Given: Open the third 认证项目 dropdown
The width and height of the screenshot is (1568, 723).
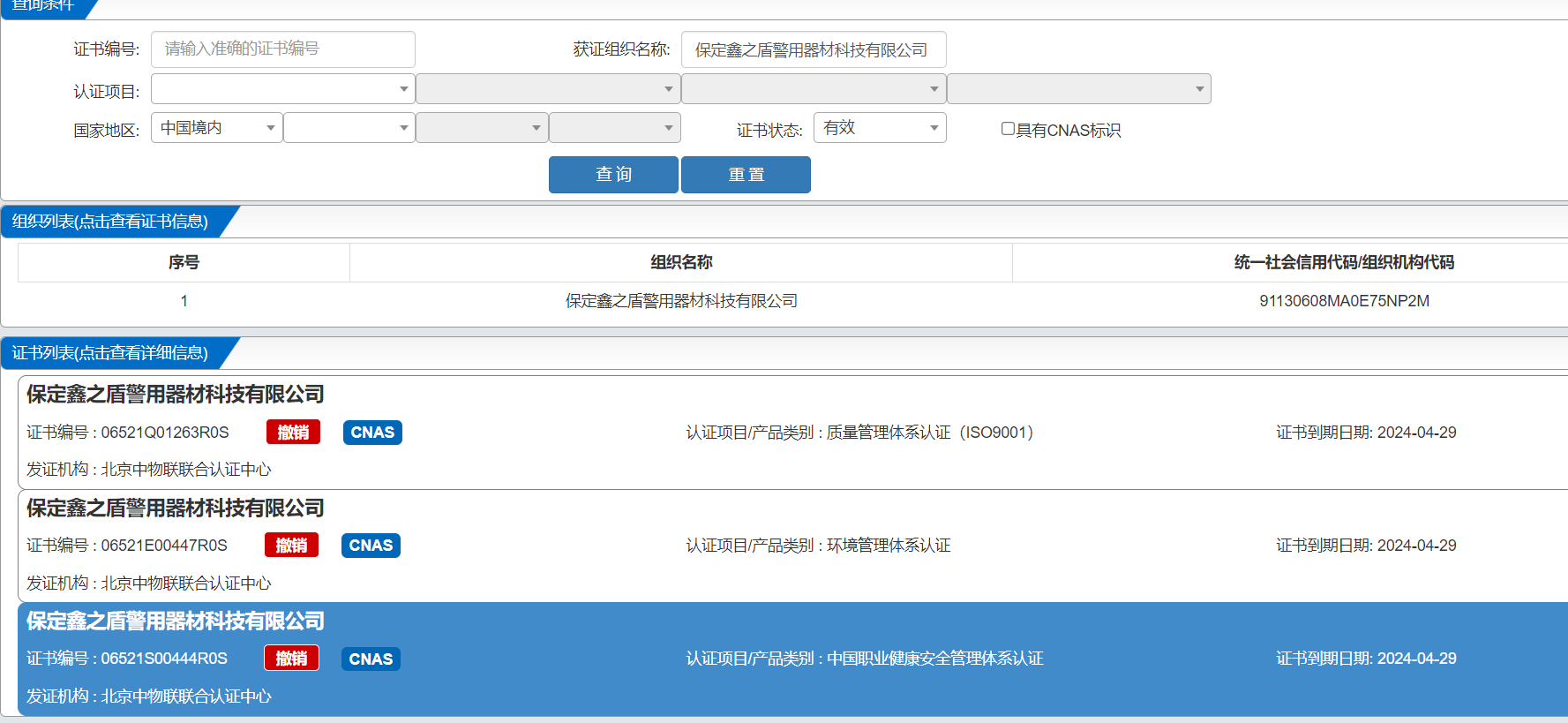Looking at the screenshot, I should tap(814, 89).
